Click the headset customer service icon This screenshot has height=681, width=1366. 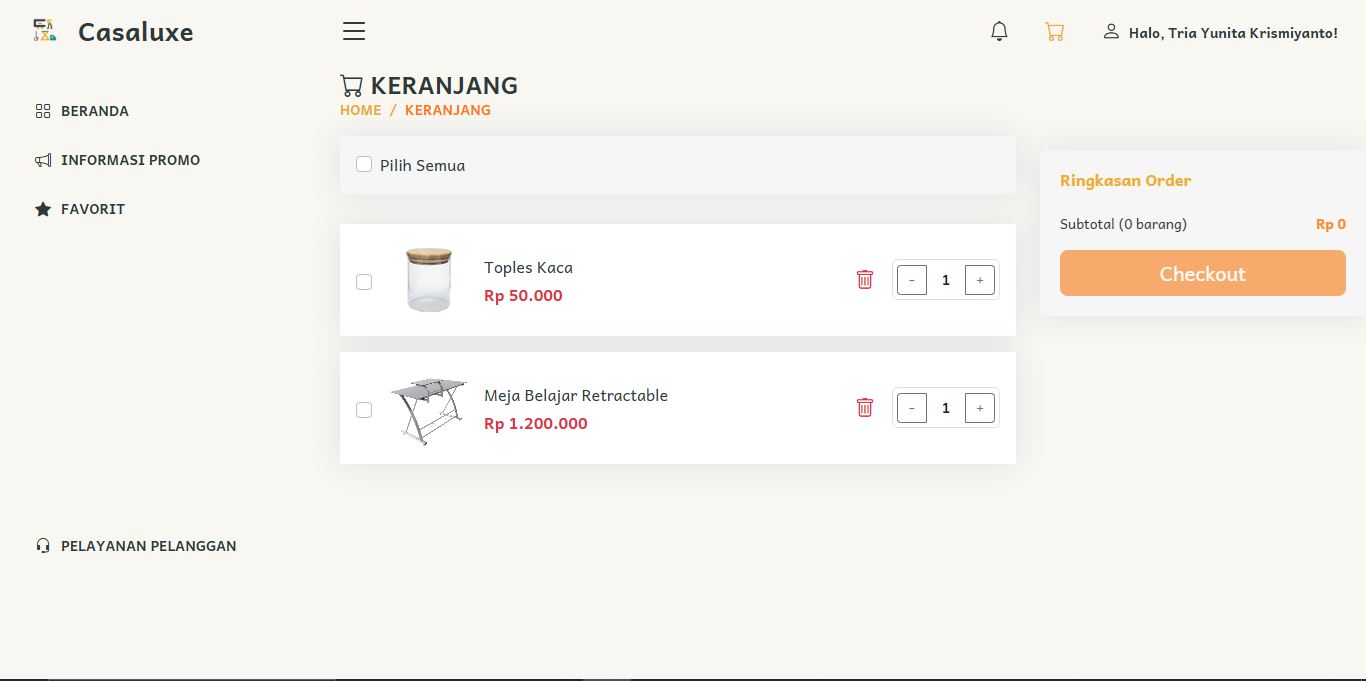(43, 546)
